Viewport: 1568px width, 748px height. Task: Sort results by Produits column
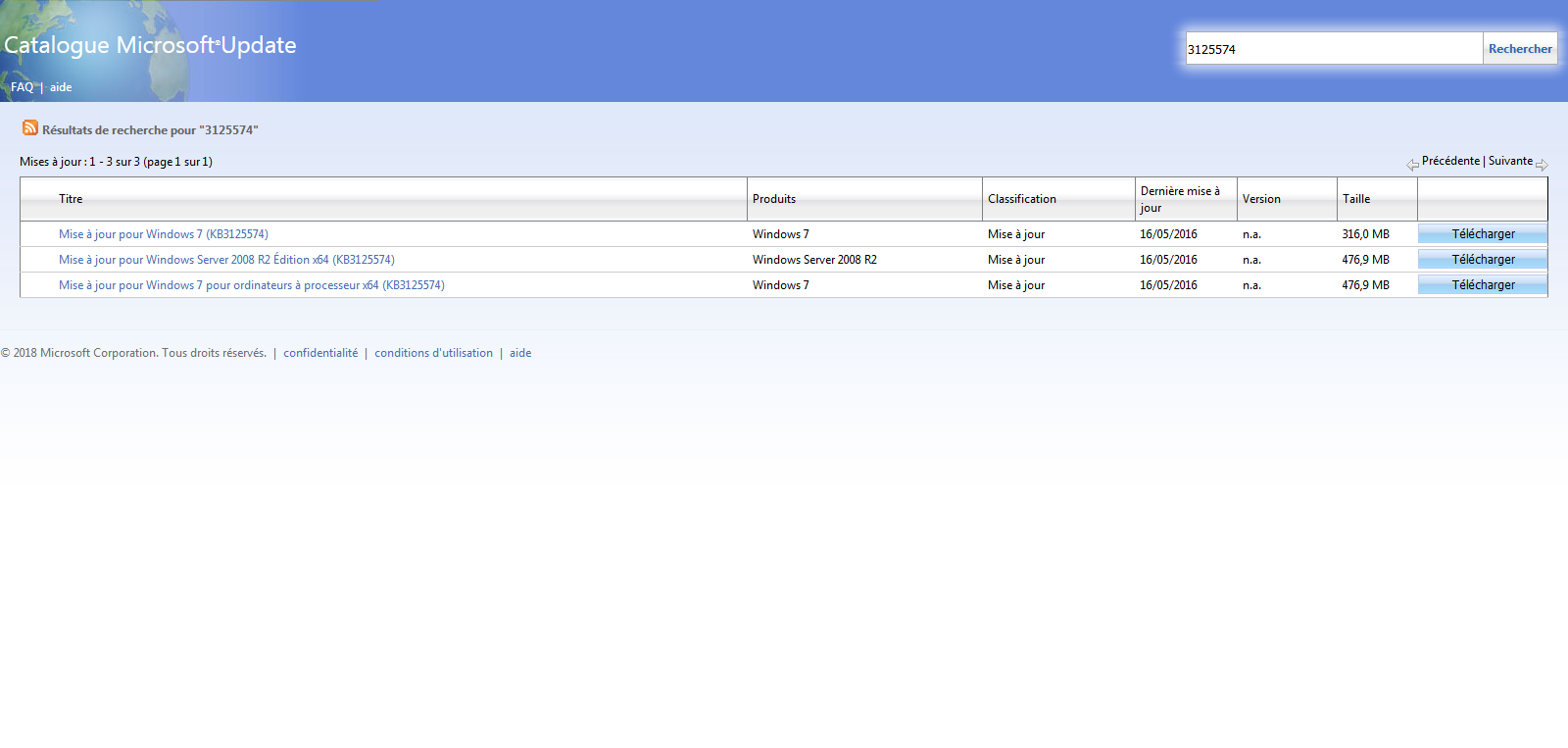click(x=774, y=199)
